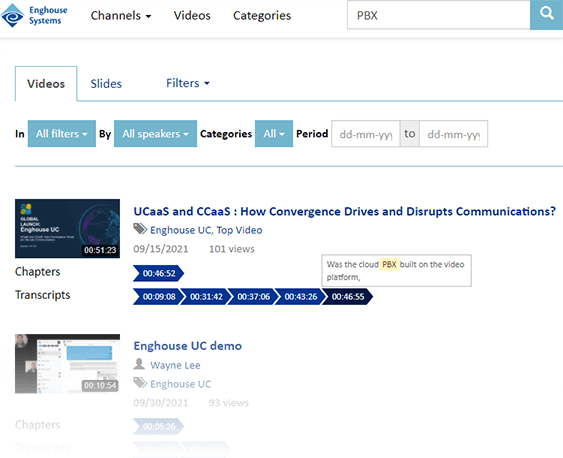Viewport: 563px width, 458px height.
Task: Click the '93 views' text
Action: pyautogui.click(x=229, y=402)
